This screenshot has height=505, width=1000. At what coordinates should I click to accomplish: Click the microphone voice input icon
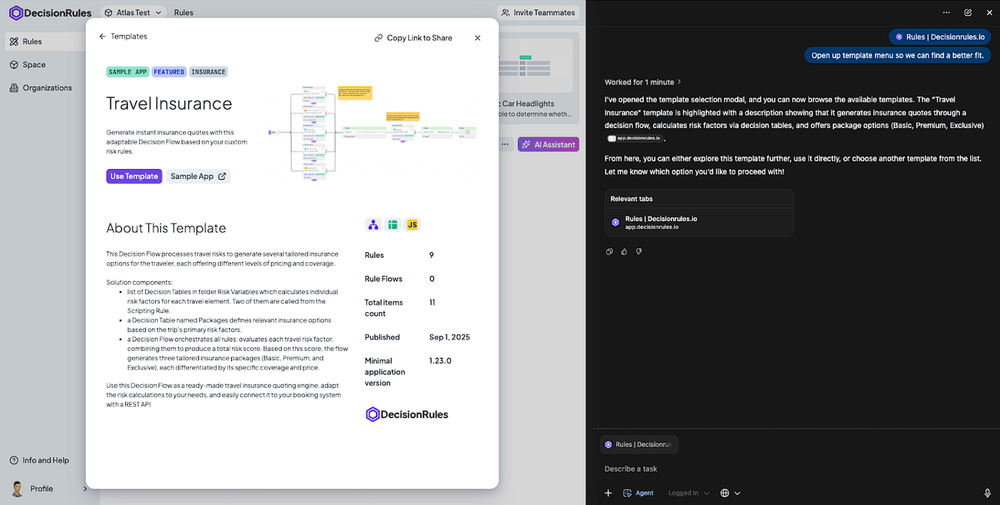[x=987, y=493]
